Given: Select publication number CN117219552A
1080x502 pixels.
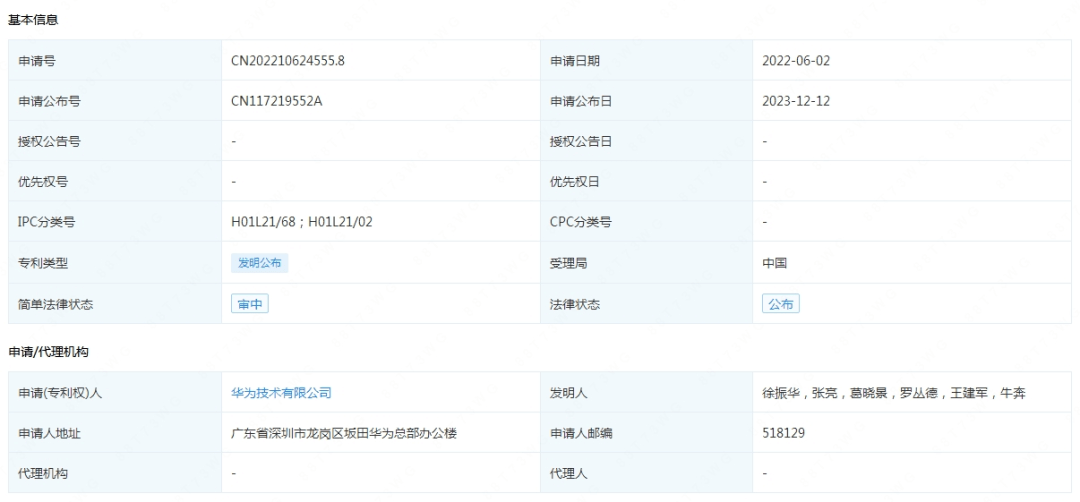Looking at the screenshot, I should (277, 101).
